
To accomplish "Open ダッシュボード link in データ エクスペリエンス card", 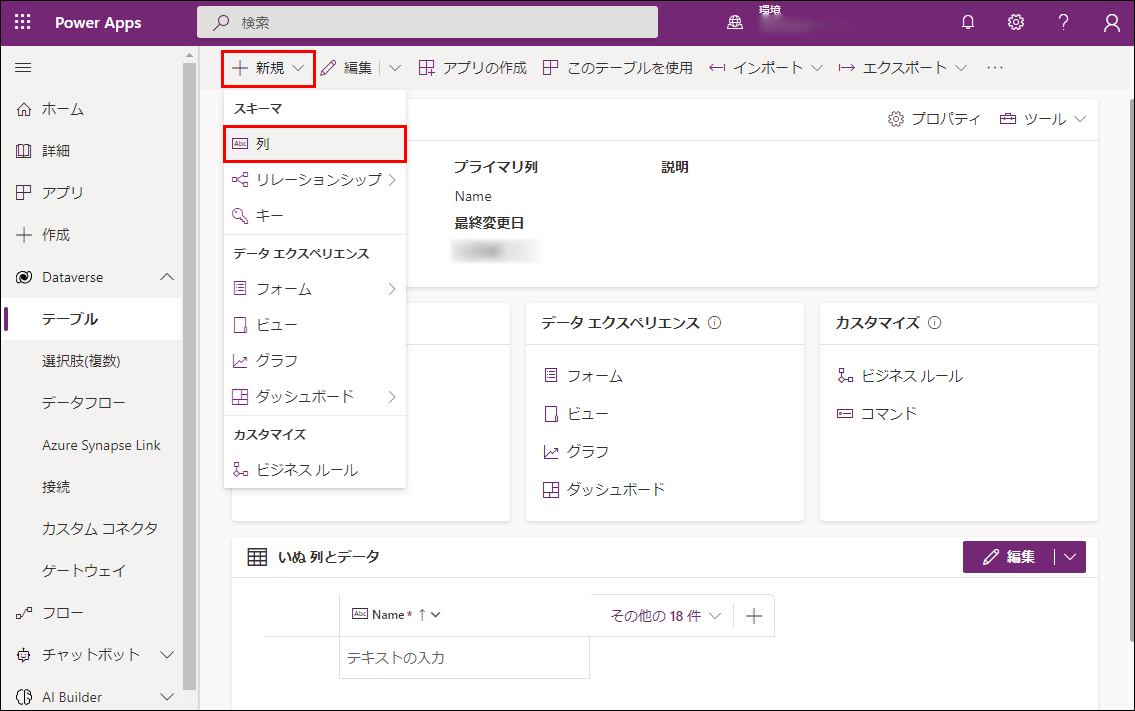I will (604, 489).
